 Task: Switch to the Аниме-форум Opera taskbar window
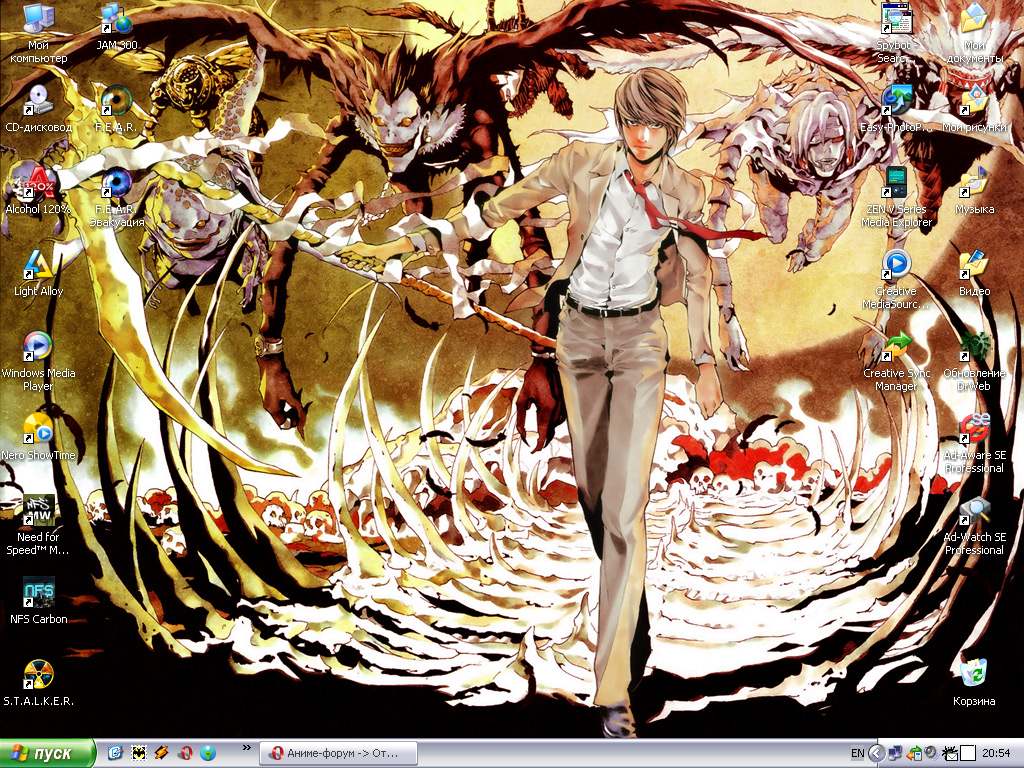pos(338,753)
